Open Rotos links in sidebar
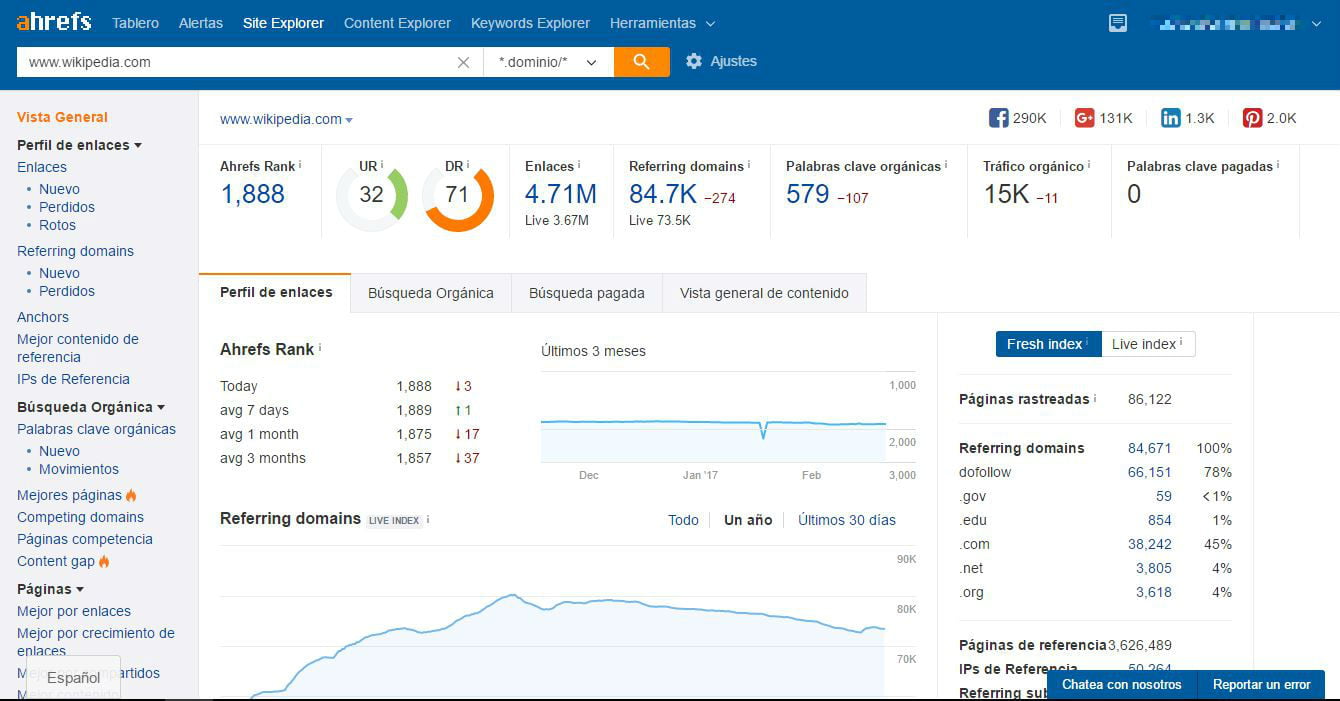 click(x=58, y=225)
